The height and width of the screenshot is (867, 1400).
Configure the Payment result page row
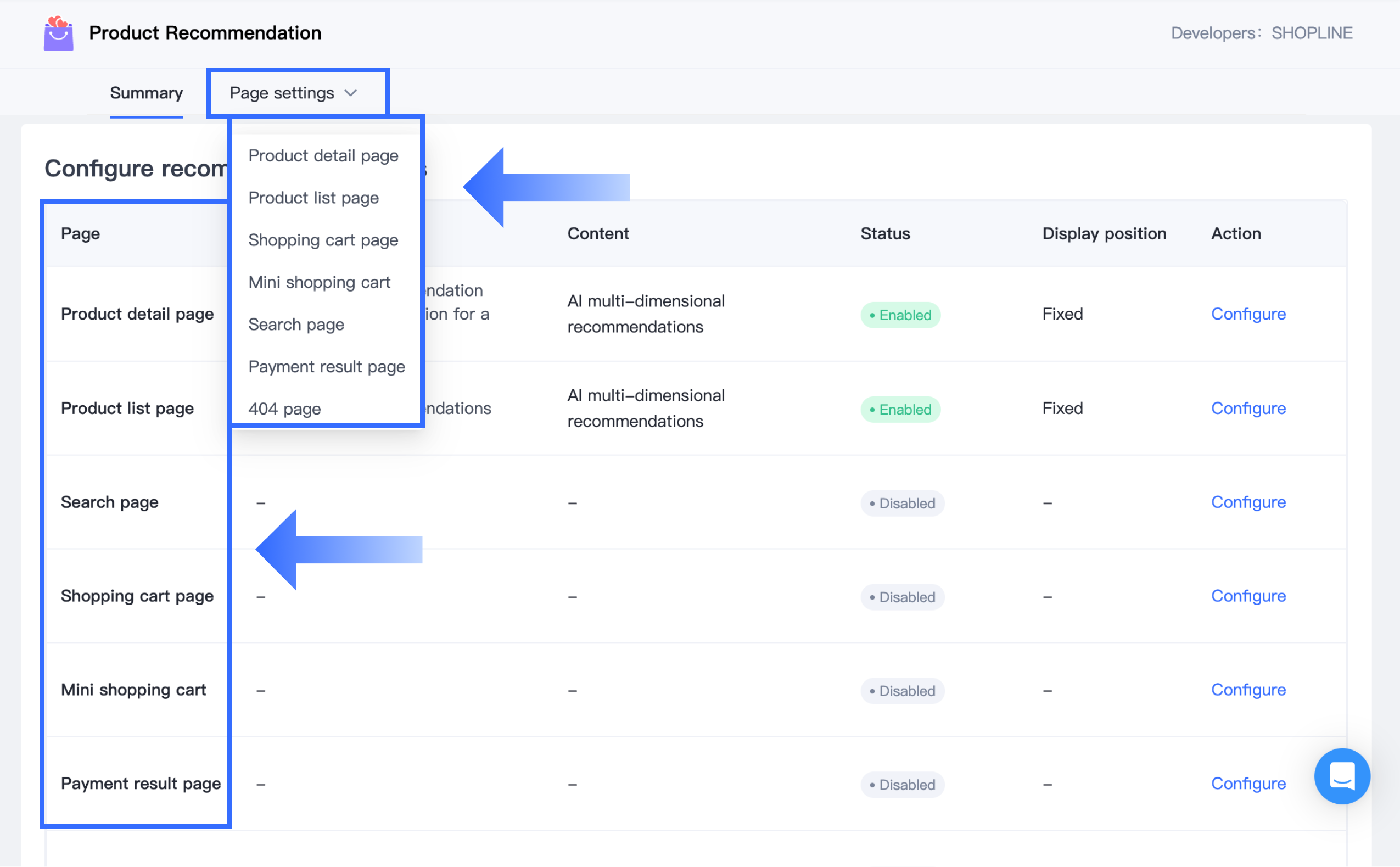(x=1248, y=784)
